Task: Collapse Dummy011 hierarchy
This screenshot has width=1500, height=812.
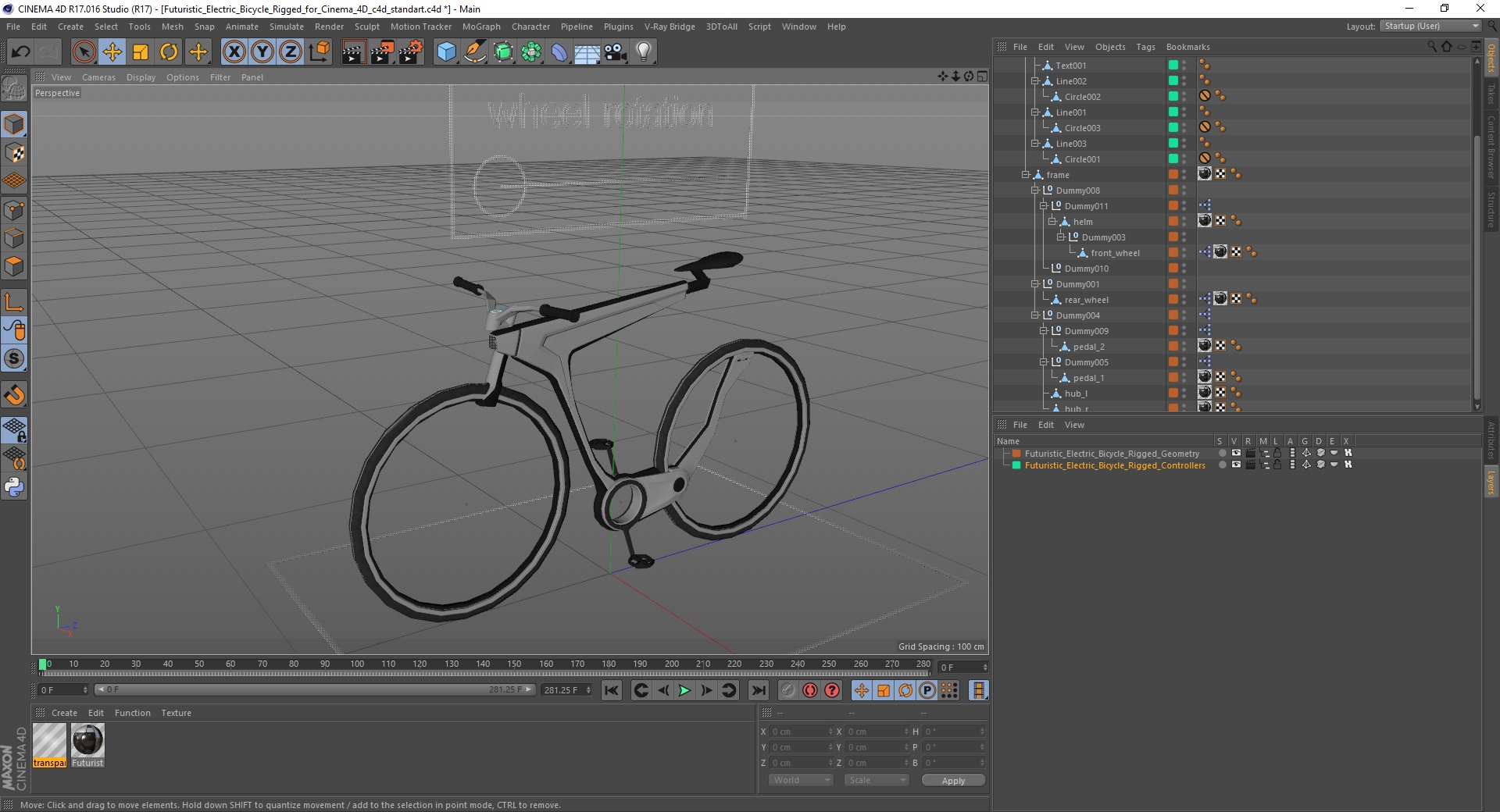Action: (x=1043, y=206)
